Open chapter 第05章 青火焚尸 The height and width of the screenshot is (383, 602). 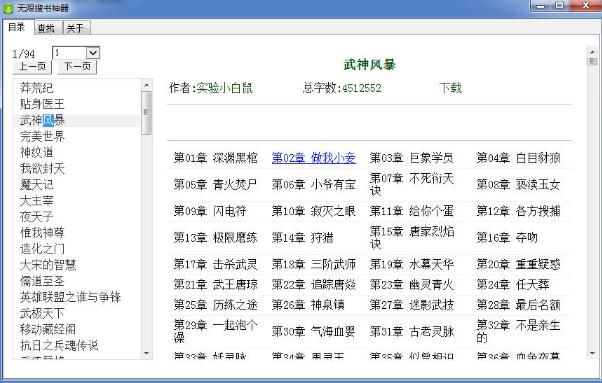click(215, 185)
